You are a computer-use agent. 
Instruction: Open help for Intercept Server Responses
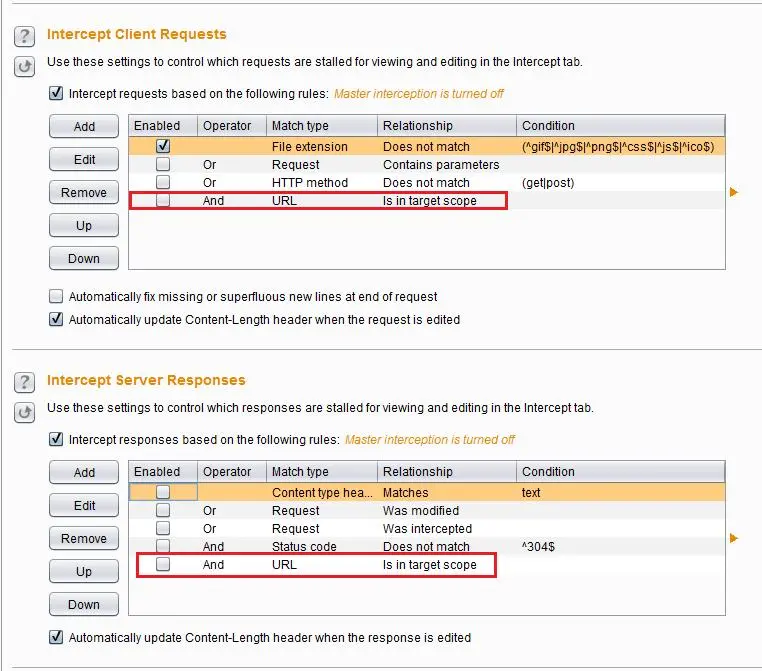(24, 382)
